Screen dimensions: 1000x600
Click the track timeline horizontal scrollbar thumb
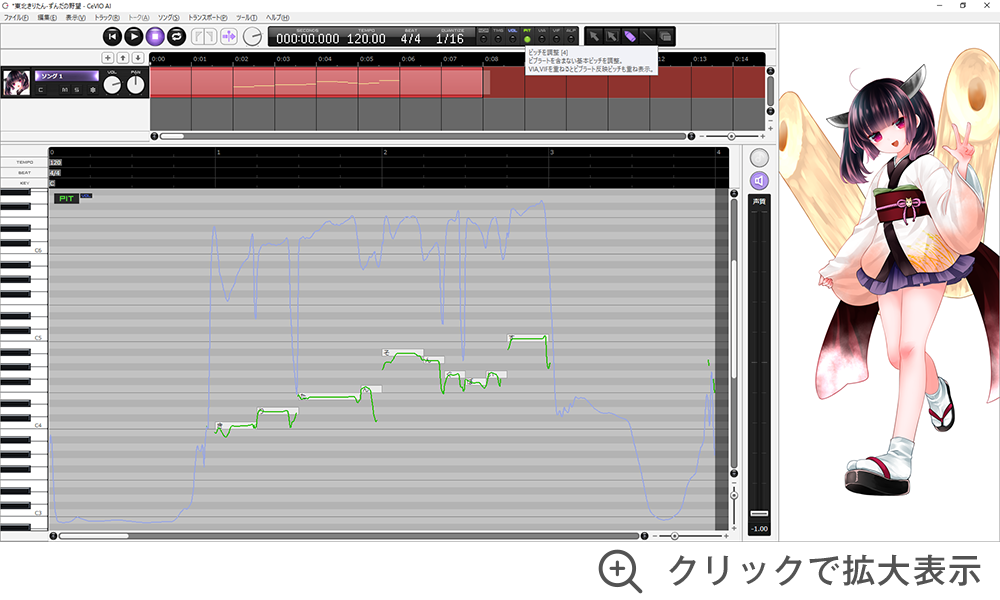coord(172,136)
